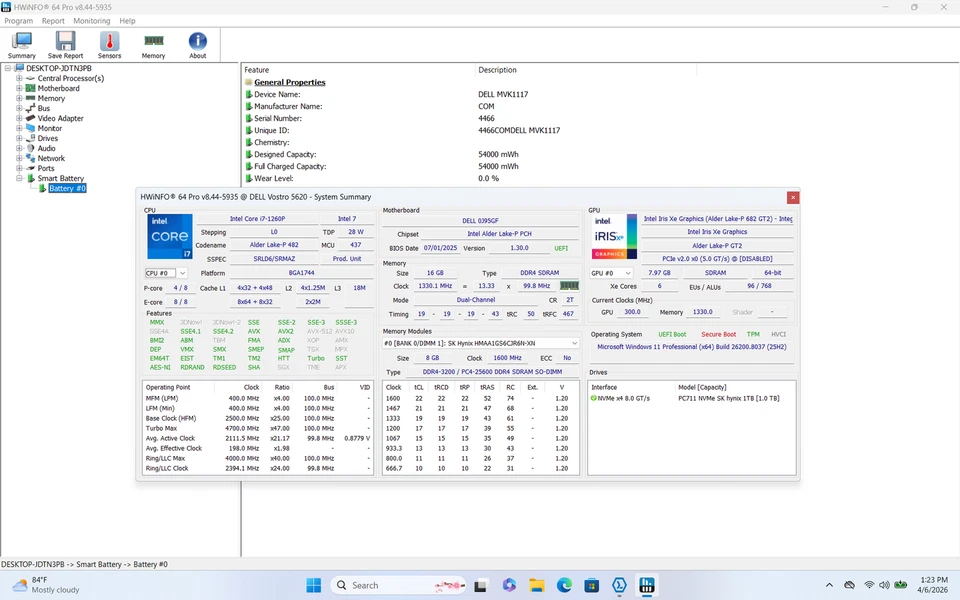The width and height of the screenshot is (960, 600).
Task: Open Microsoft Store from the taskbar
Action: tap(591, 585)
